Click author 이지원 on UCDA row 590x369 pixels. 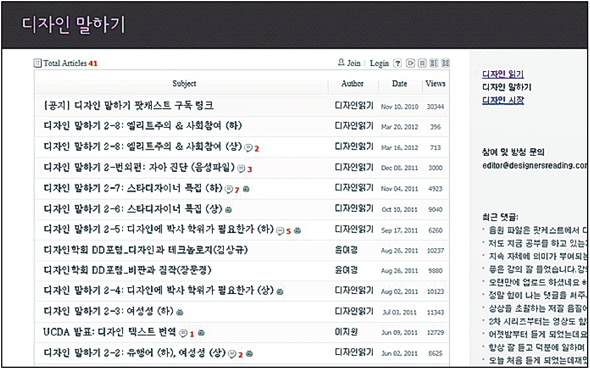click(x=346, y=332)
